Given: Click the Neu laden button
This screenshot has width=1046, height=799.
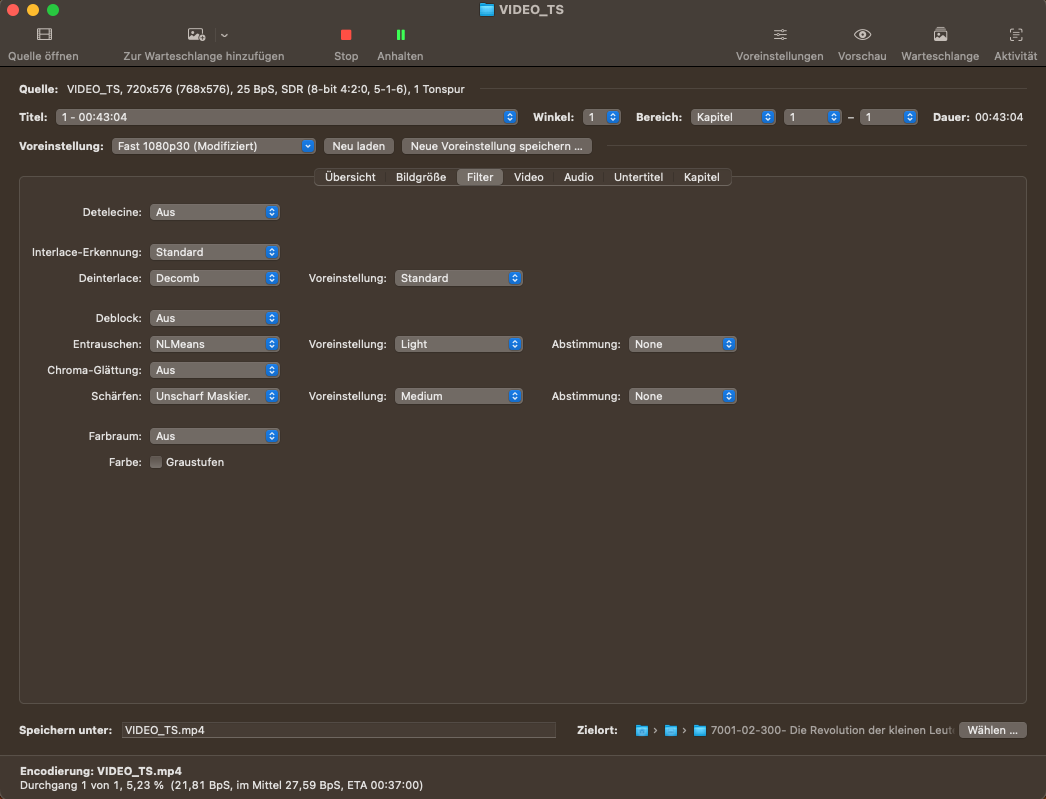Looking at the screenshot, I should click(358, 146).
